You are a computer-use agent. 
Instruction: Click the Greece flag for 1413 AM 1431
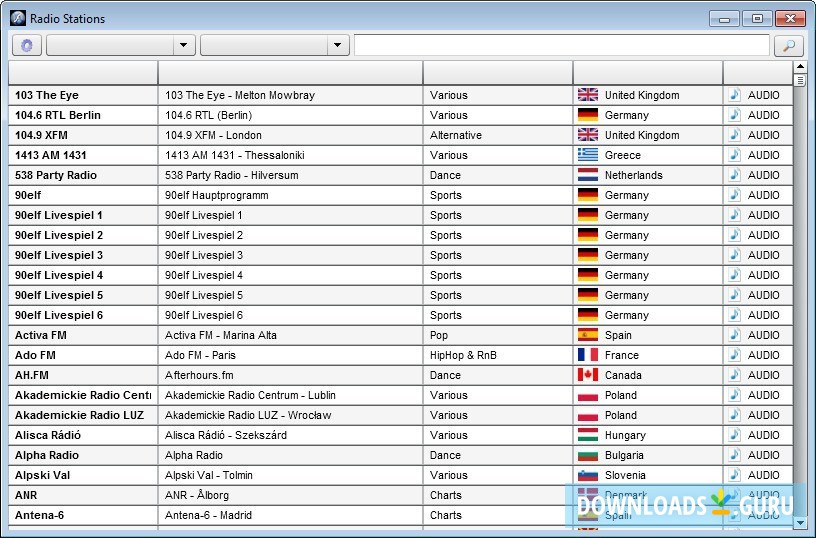[588, 155]
